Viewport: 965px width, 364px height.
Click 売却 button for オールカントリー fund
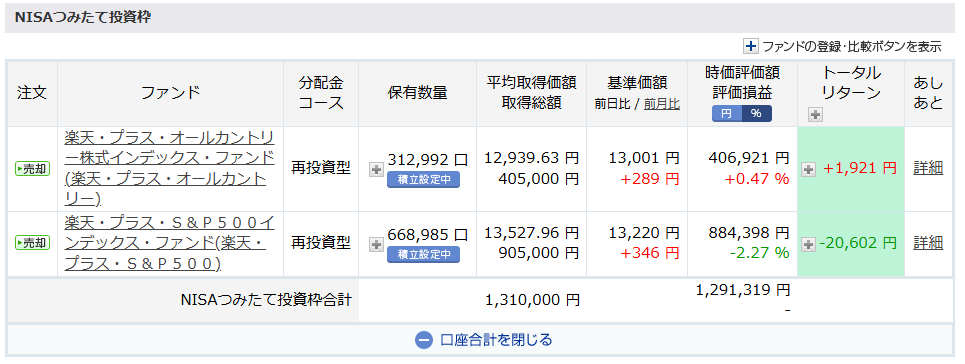point(32,169)
